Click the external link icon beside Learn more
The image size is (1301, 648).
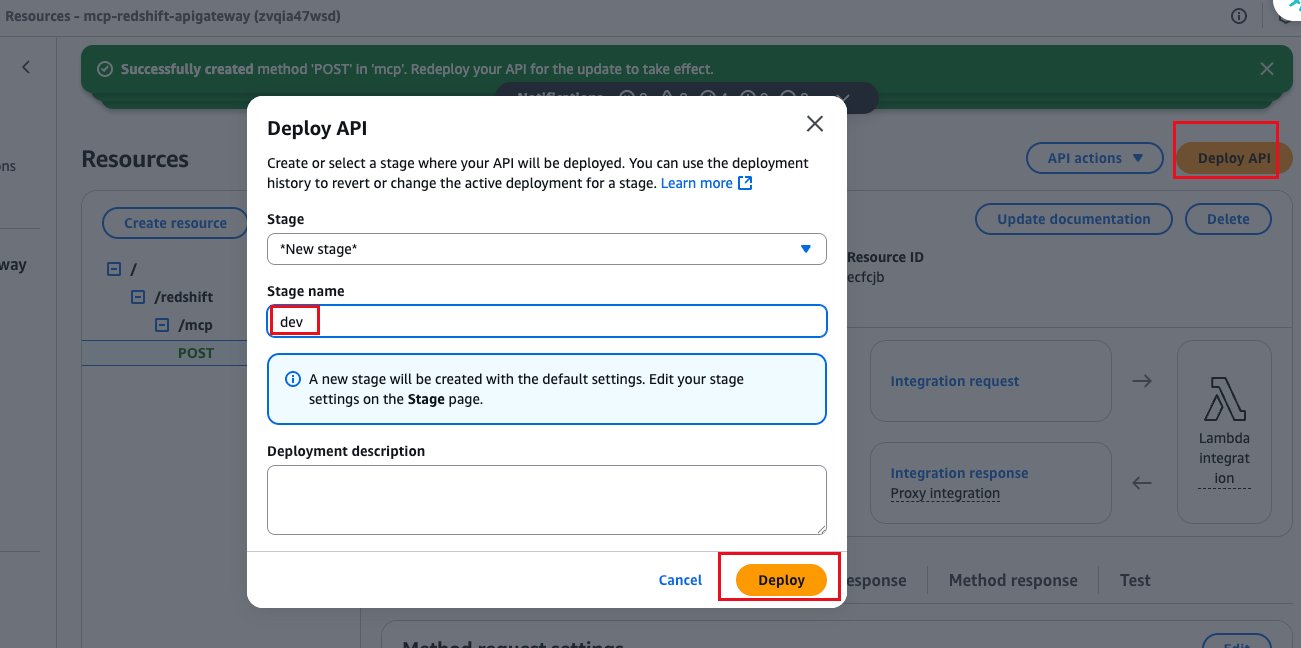click(x=745, y=183)
